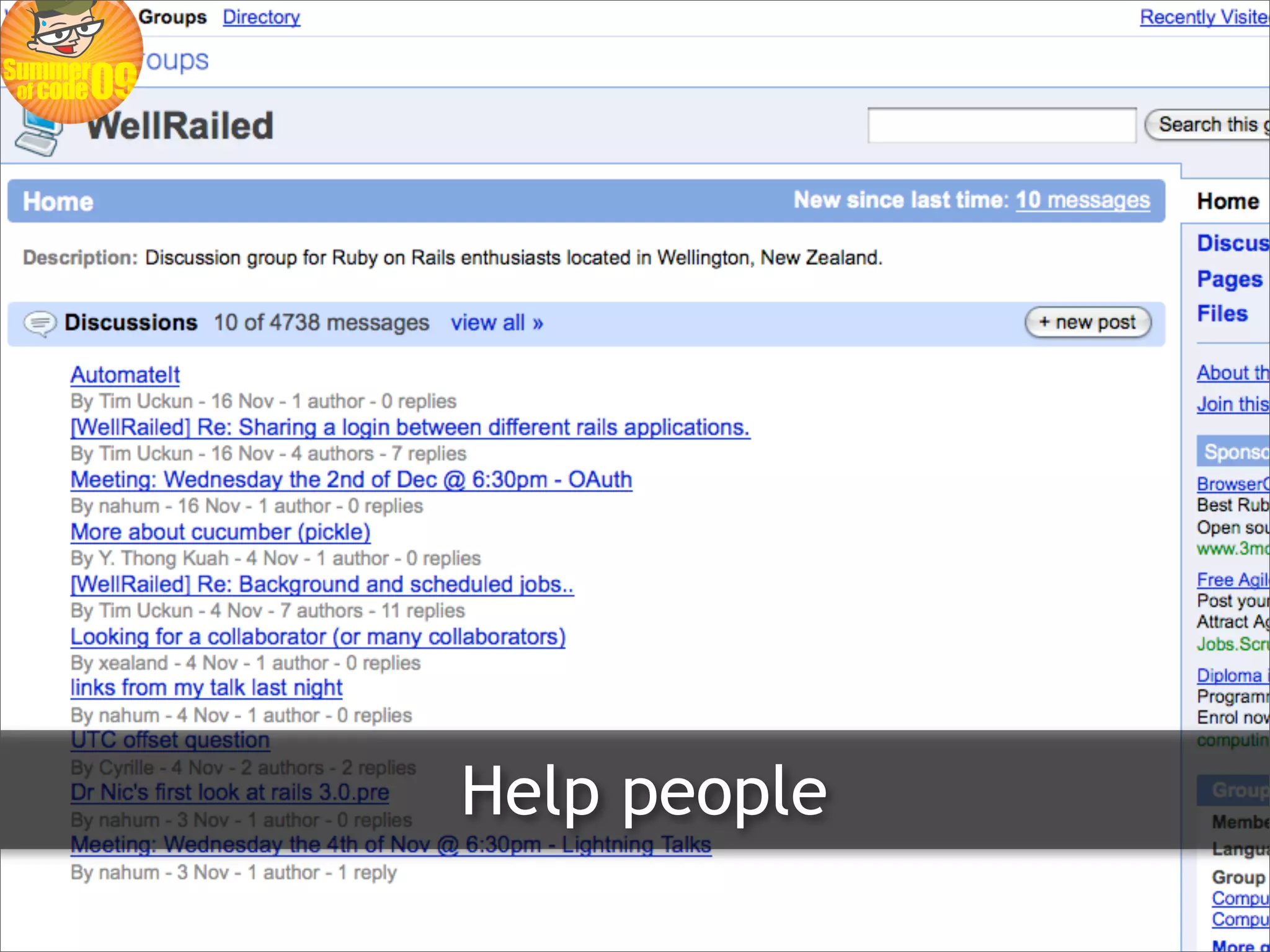Click Join this group link
Screen dimensions: 1270x952
point(1233,404)
